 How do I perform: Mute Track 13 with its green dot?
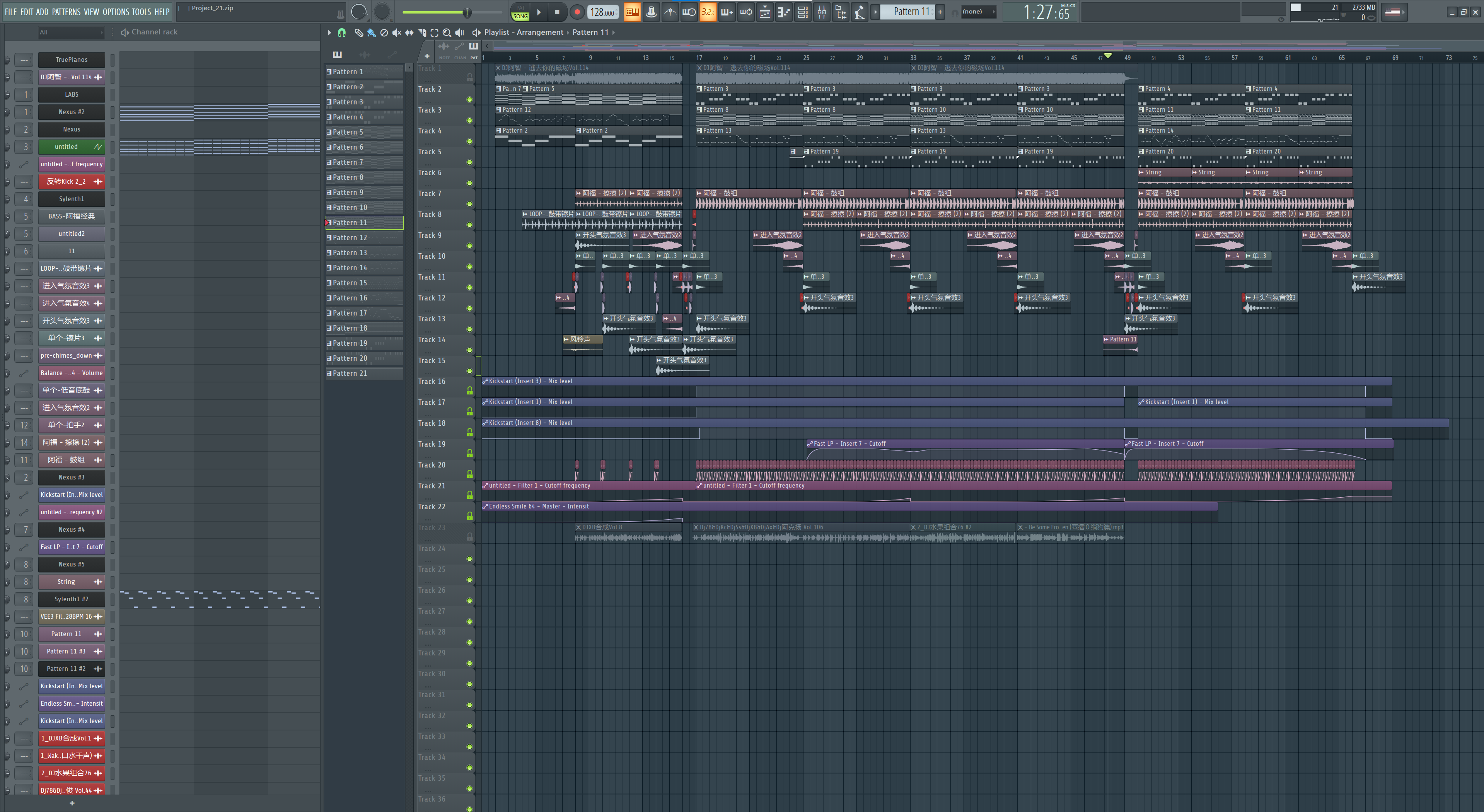tap(469, 330)
